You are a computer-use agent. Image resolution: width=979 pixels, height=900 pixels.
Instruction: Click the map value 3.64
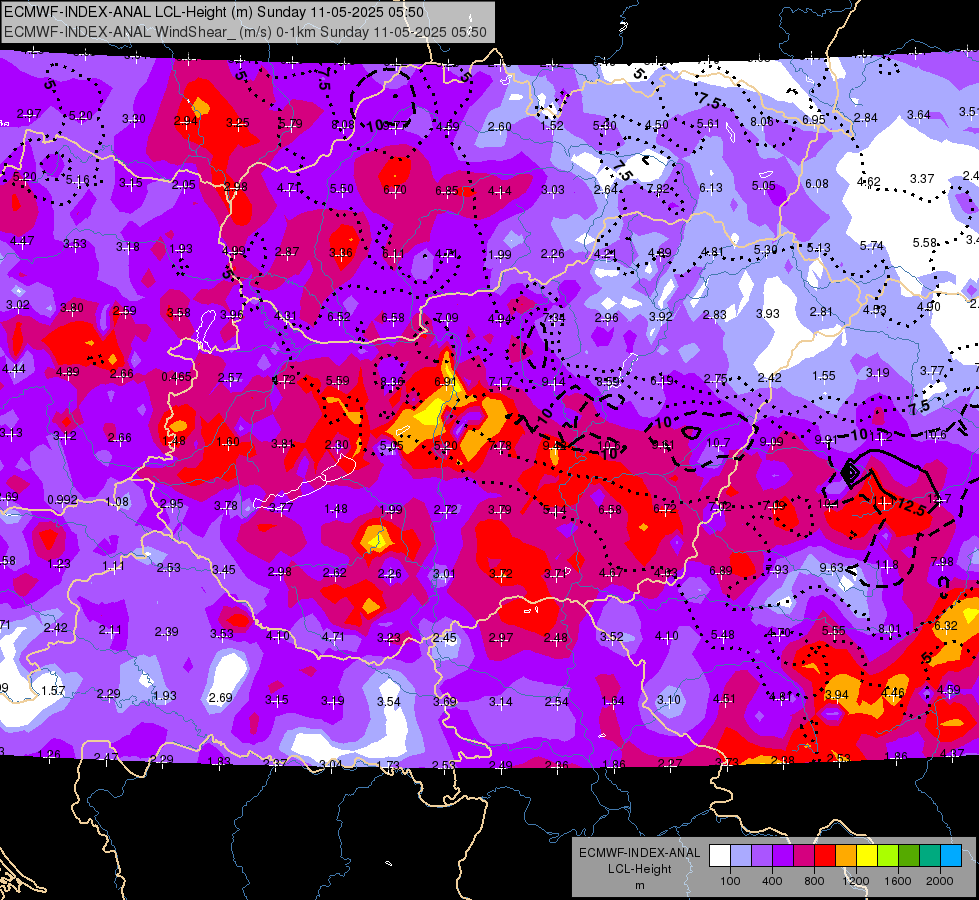918,114
